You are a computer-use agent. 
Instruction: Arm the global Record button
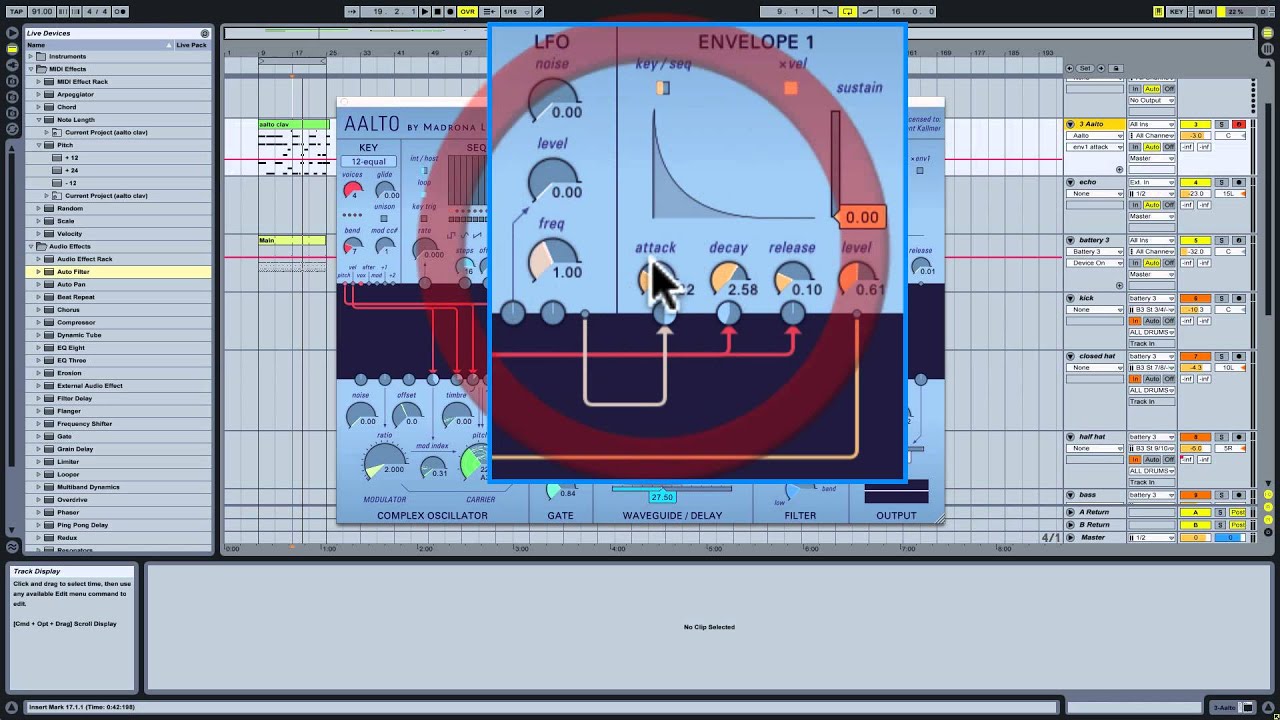pos(450,11)
